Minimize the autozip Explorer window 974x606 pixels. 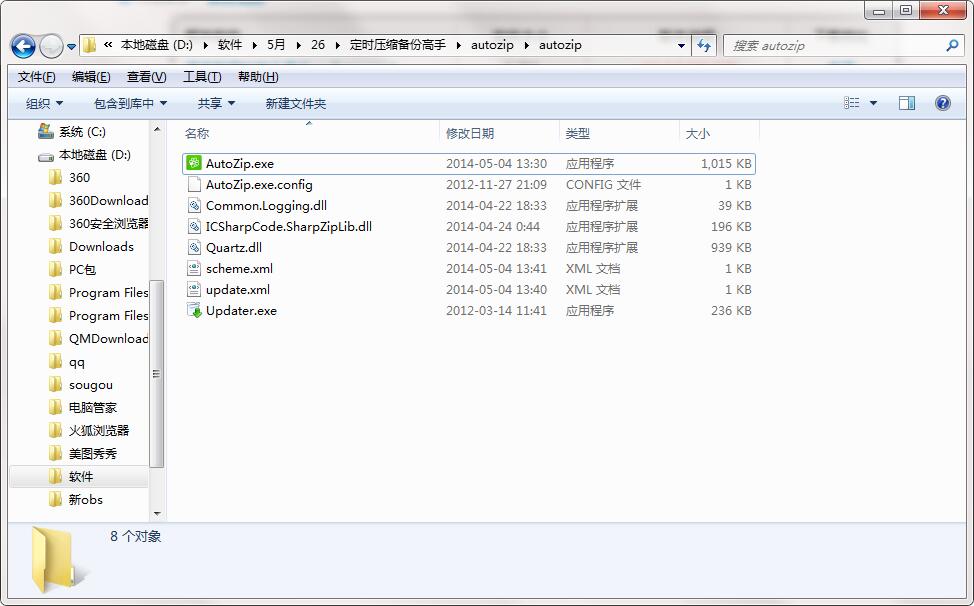point(878,11)
